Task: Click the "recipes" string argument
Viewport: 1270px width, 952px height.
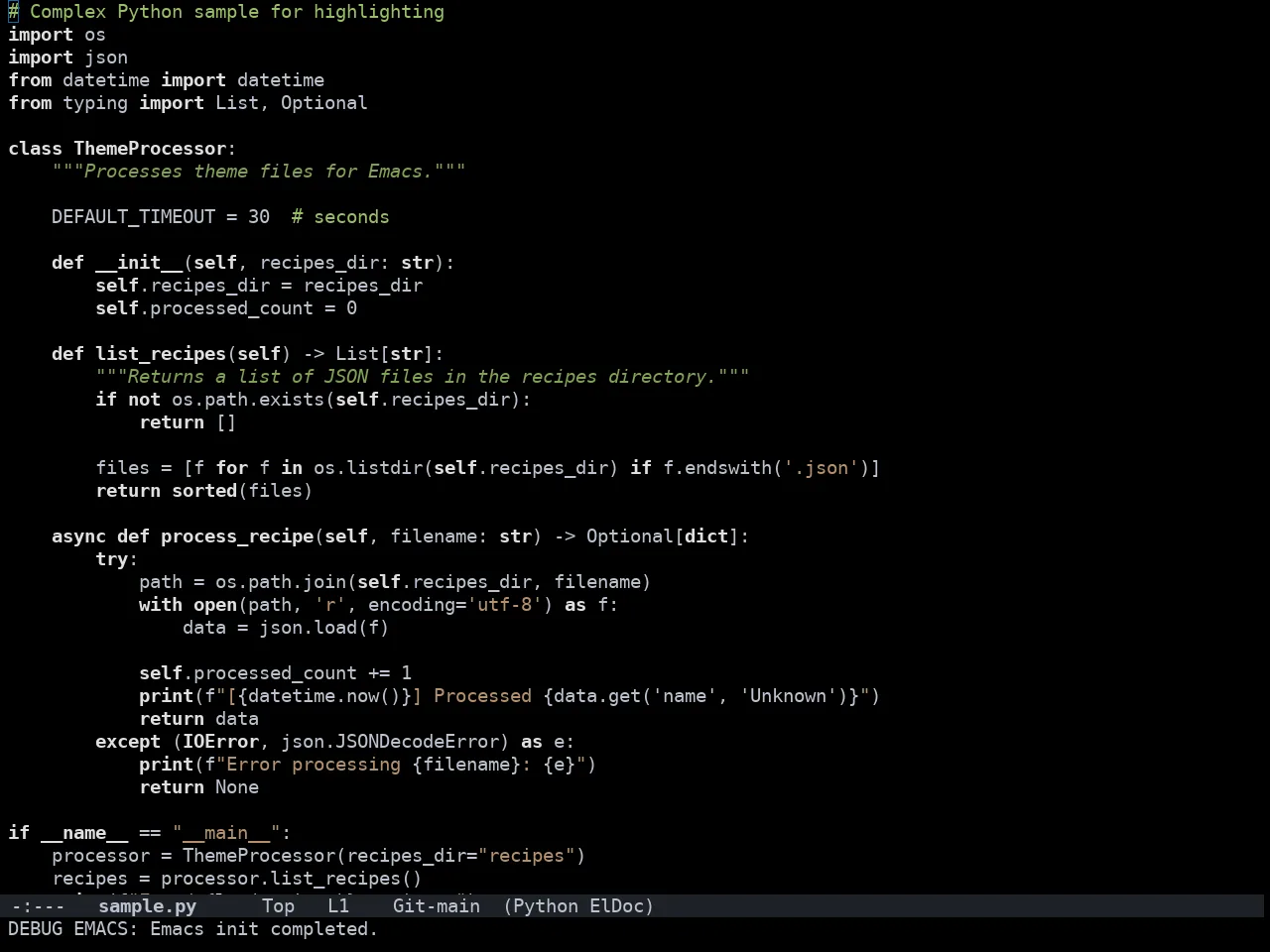Action: coord(526,856)
